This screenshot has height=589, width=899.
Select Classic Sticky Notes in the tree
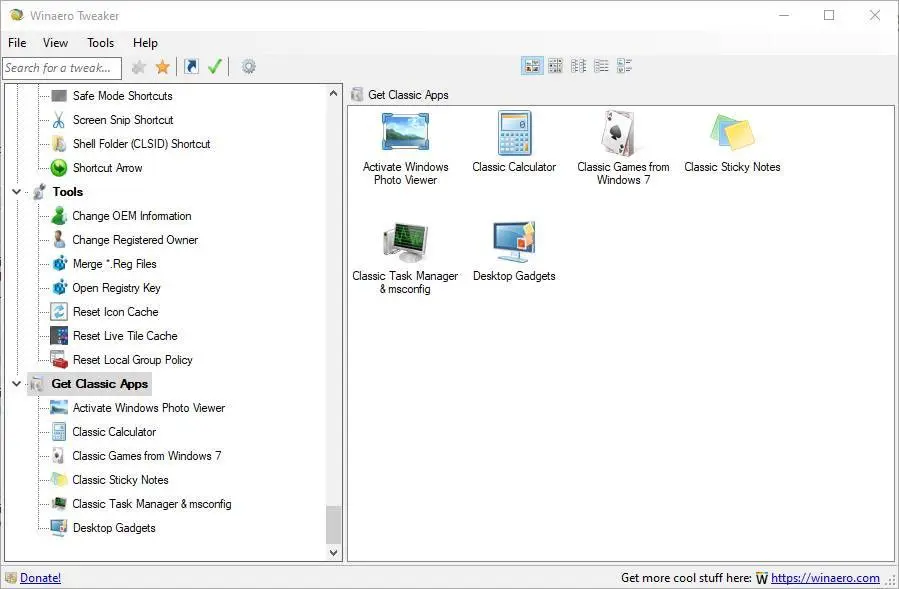coord(120,480)
